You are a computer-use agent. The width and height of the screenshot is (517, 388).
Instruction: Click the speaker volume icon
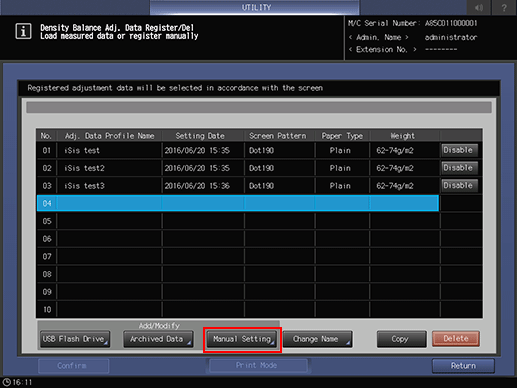point(479,7)
